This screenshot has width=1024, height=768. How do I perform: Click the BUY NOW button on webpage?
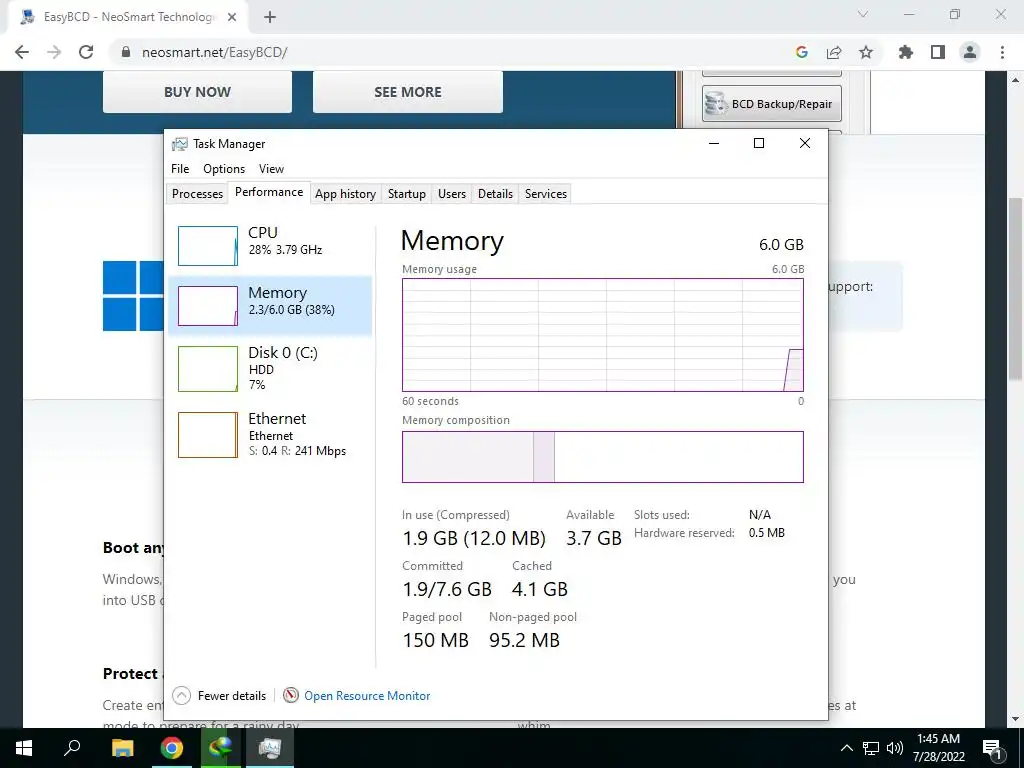[x=197, y=91]
